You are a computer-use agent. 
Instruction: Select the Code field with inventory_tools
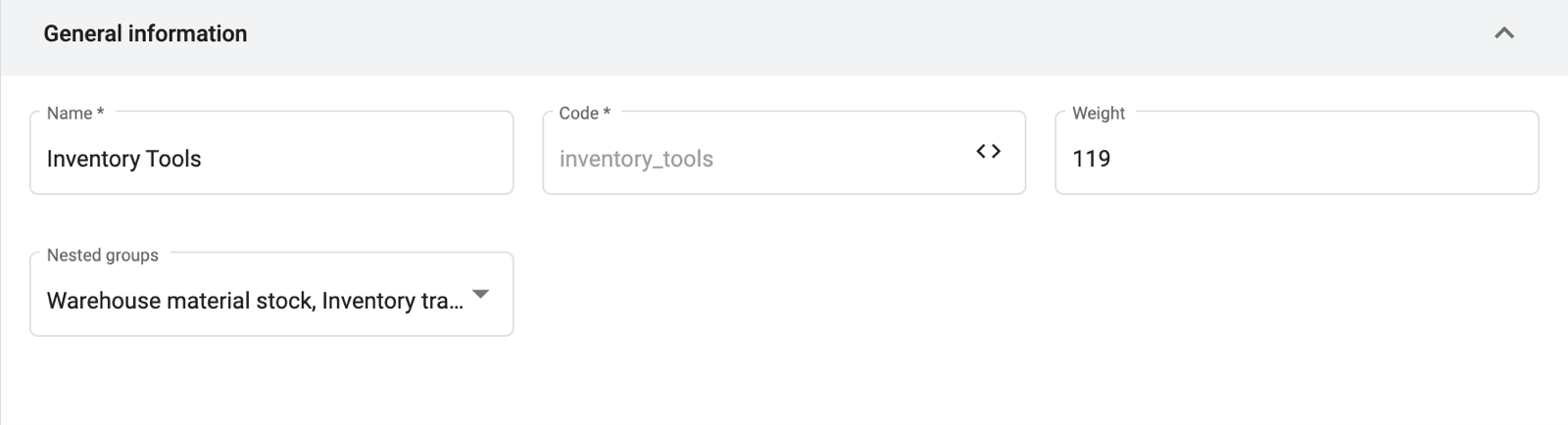coord(784,153)
